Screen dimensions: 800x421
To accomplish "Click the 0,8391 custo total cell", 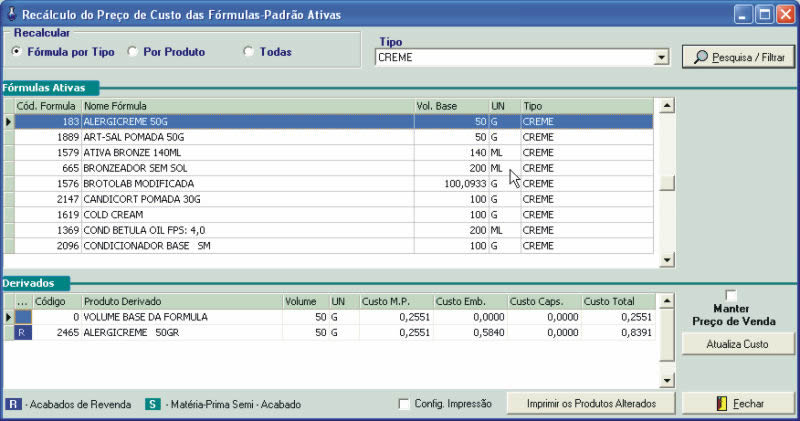I will tap(618, 333).
